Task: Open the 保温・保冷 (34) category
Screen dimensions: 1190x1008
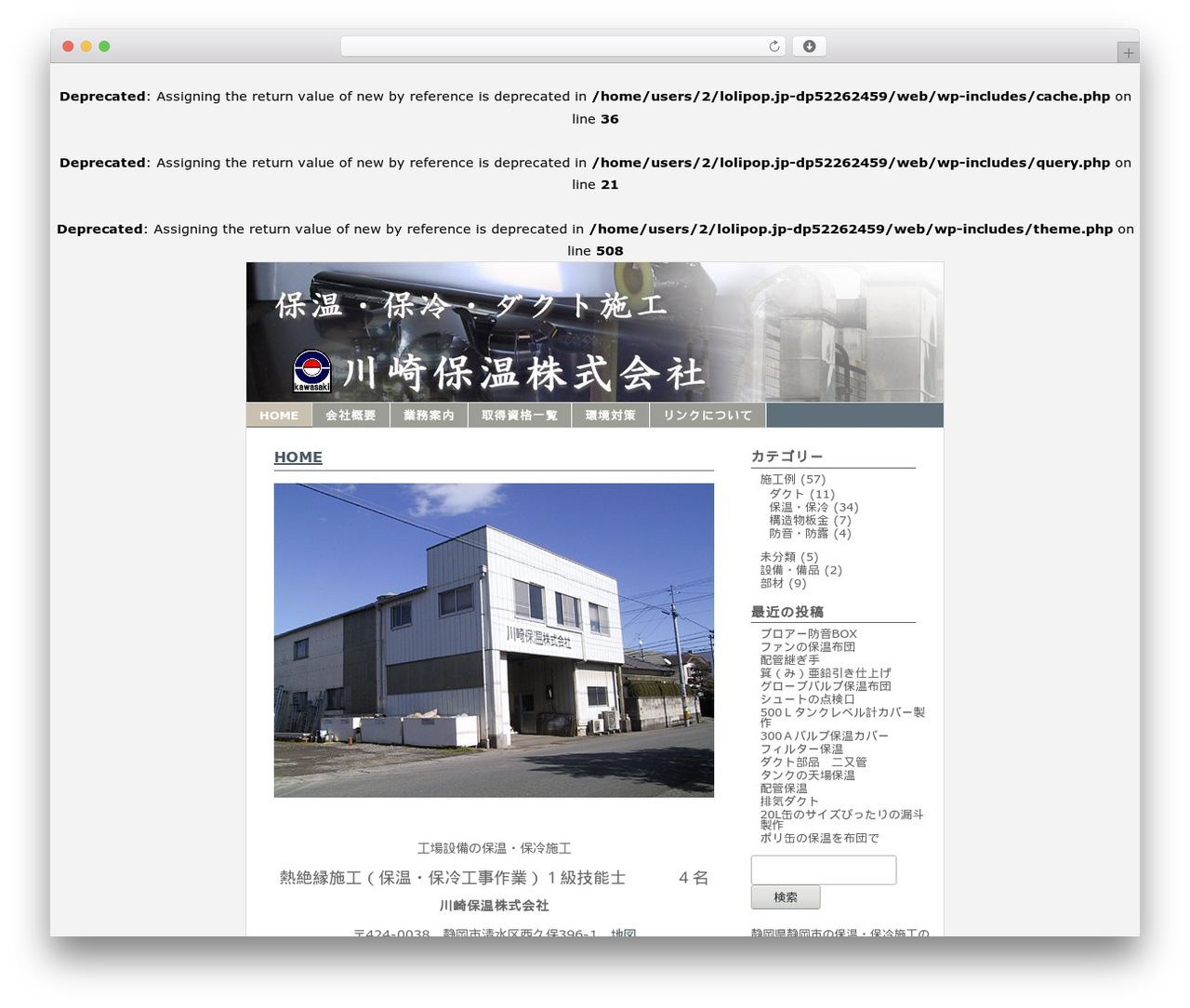Action: pos(814,507)
